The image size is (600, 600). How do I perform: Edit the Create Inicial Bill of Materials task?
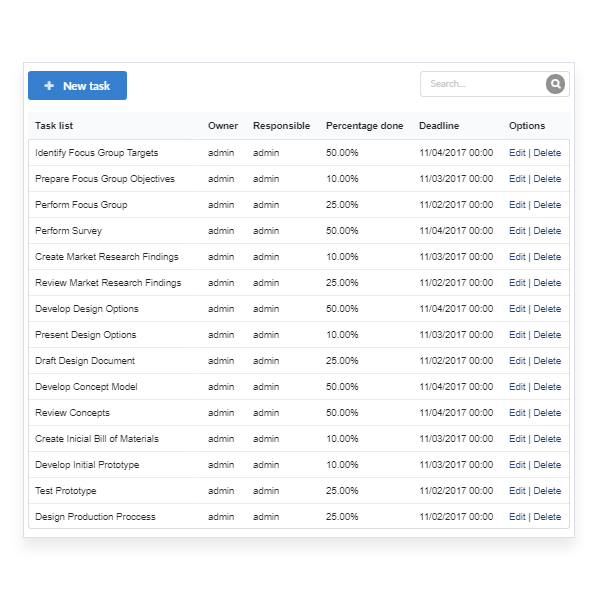[x=517, y=439]
